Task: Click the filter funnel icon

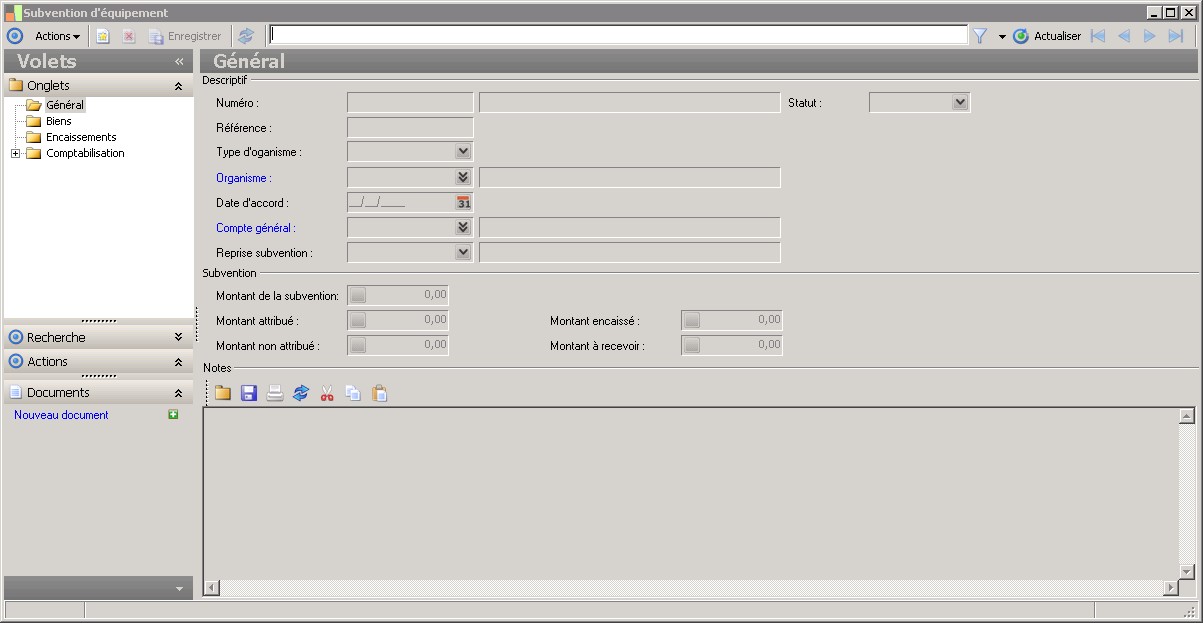Action: click(x=980, y=36)
